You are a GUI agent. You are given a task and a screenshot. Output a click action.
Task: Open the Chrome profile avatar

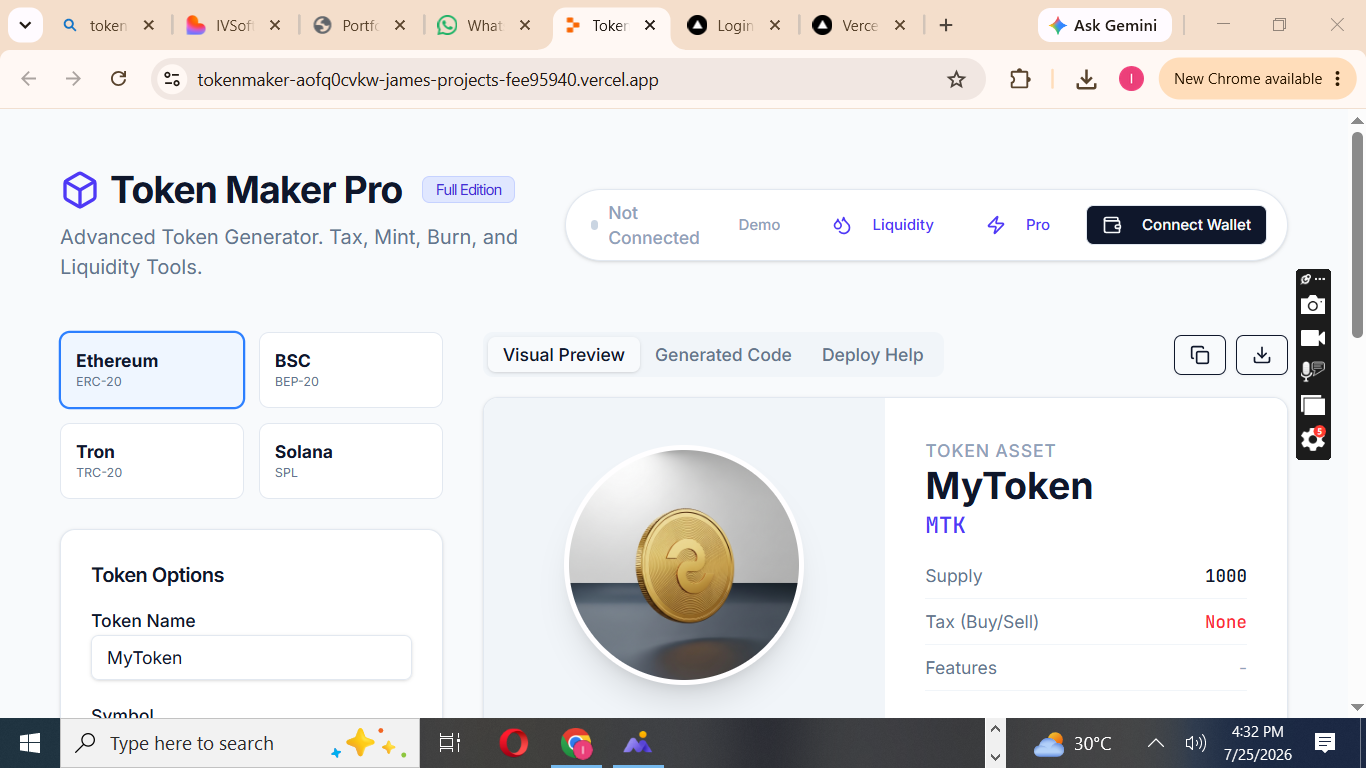click(1131, 79)
